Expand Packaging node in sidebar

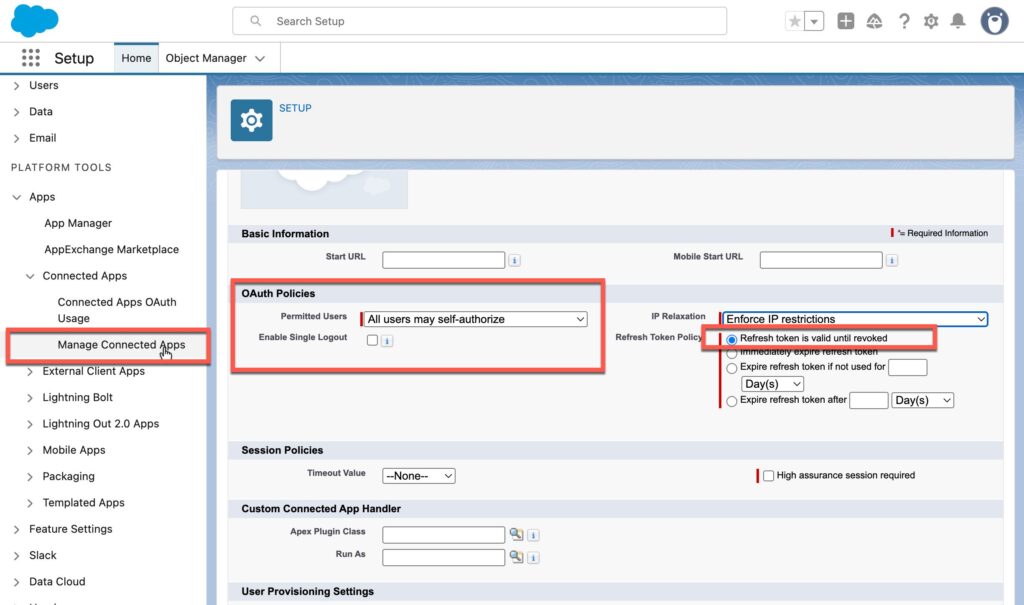click(29, 476)
